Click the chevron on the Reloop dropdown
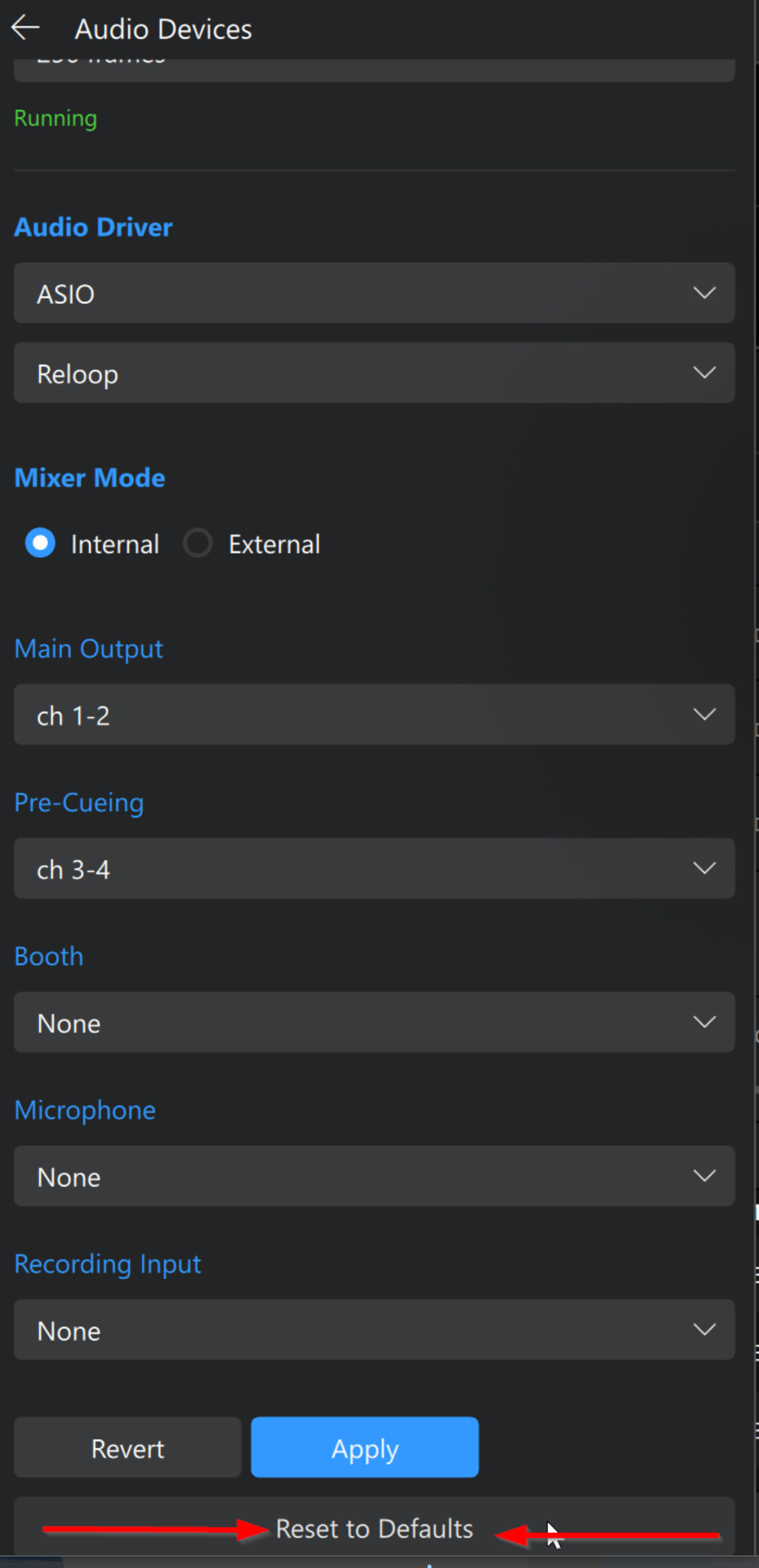 [704, 373]
